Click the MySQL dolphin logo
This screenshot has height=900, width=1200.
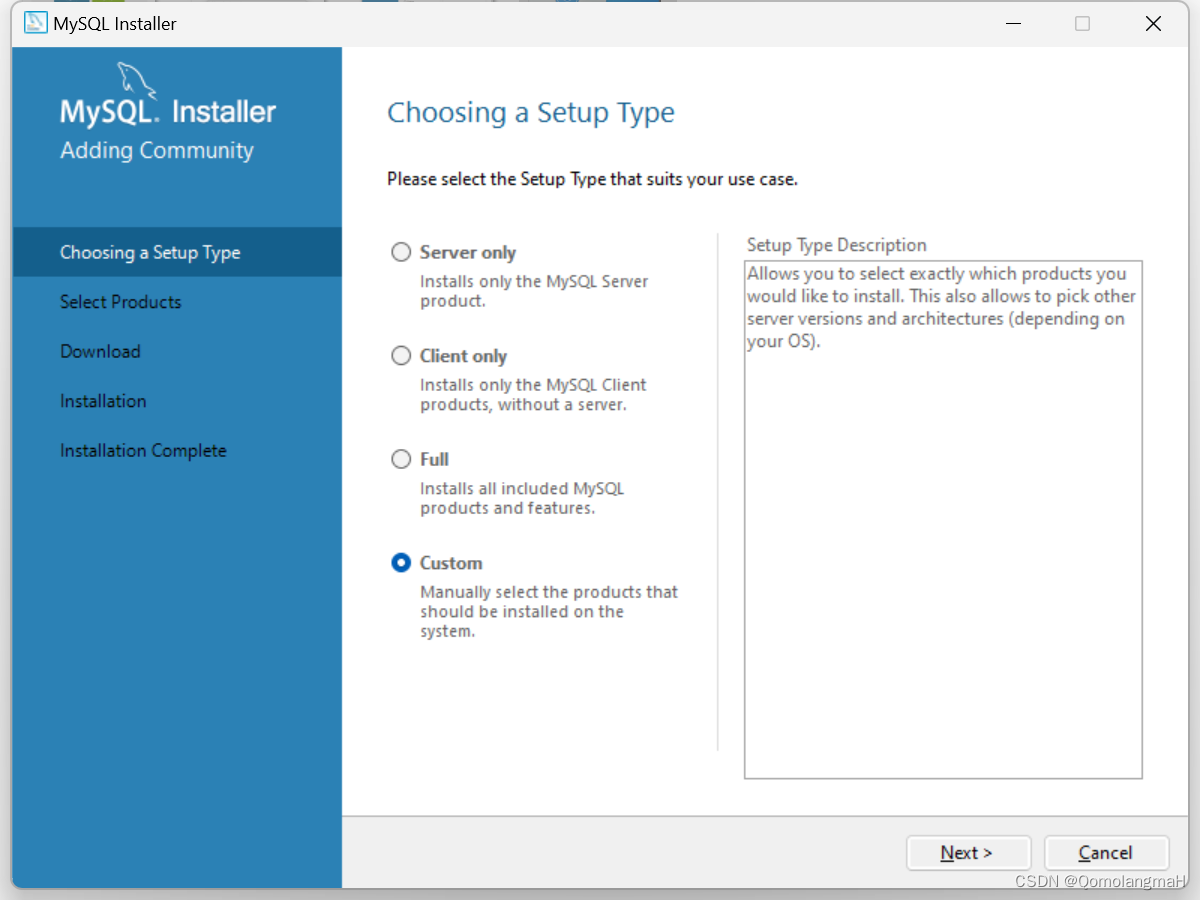(136, 80)
